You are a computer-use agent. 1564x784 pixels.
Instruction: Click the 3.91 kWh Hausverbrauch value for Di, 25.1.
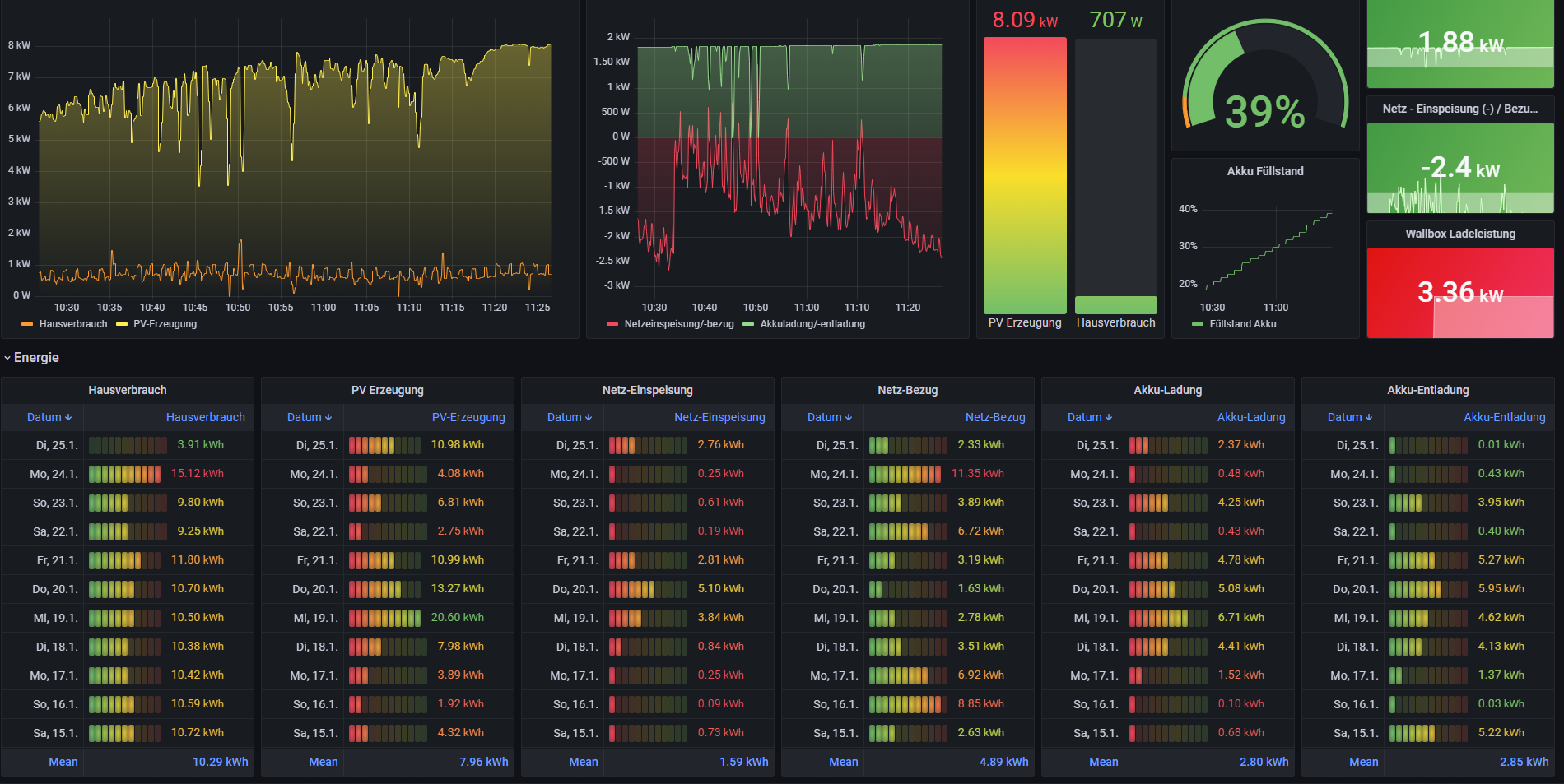coord(201,444)
